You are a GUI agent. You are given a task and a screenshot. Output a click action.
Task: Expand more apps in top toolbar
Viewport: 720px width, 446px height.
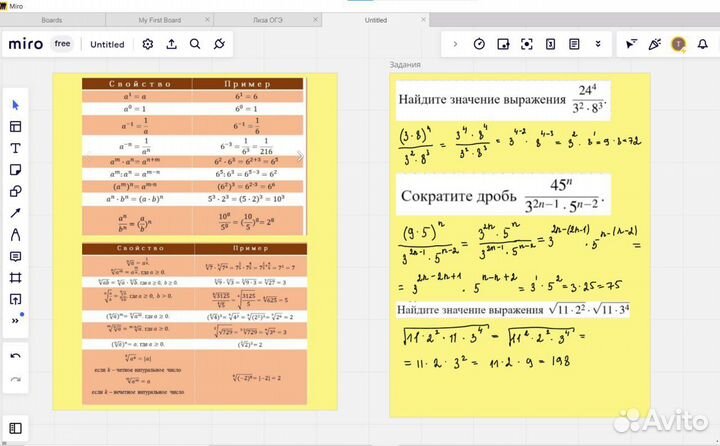(x=598, y=44)
